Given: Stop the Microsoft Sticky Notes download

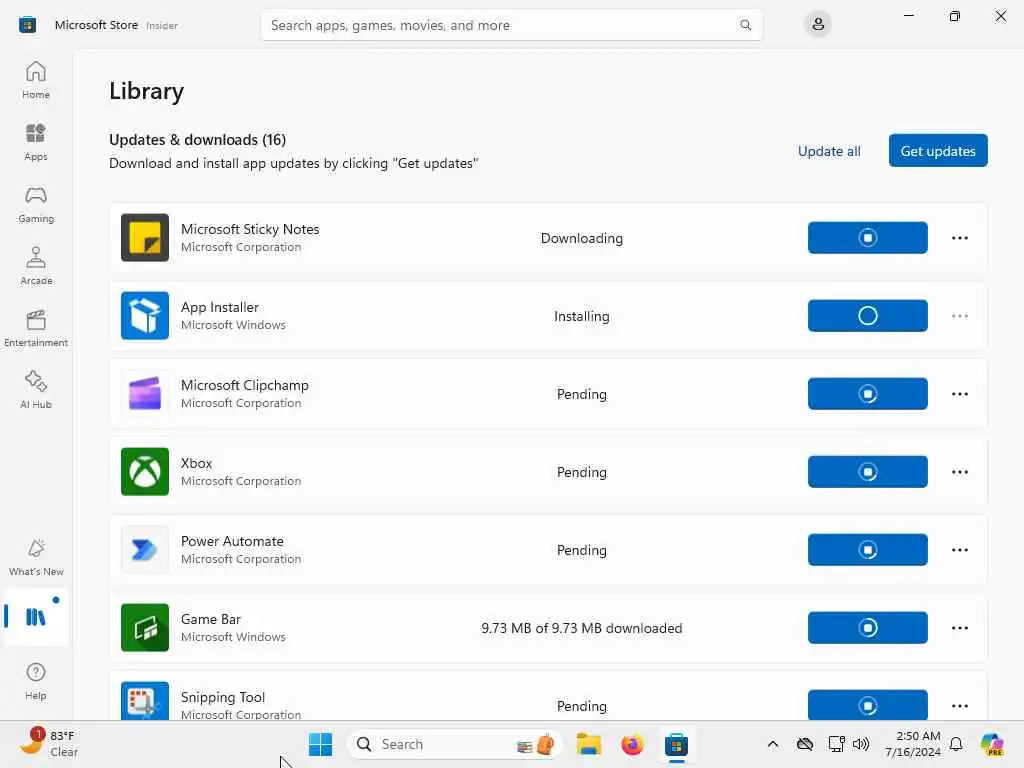Looking at the screenshot, I should click(x=867, y=238).
